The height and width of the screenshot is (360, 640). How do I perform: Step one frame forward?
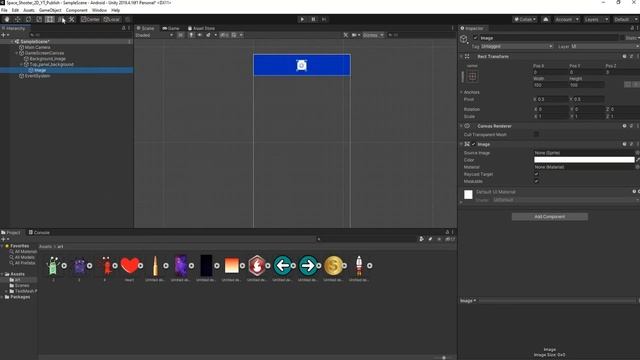[x=324, y=19]
